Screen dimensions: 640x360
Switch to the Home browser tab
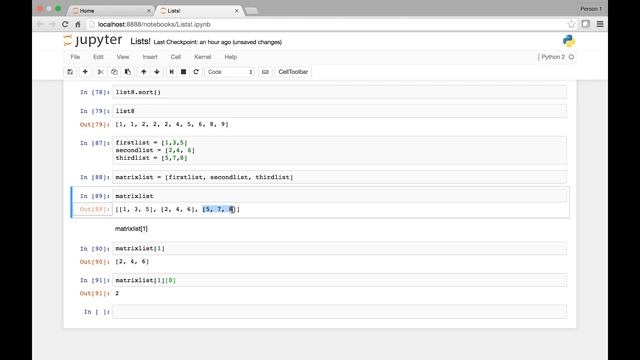pyautogui.click(x=110, y=11)
